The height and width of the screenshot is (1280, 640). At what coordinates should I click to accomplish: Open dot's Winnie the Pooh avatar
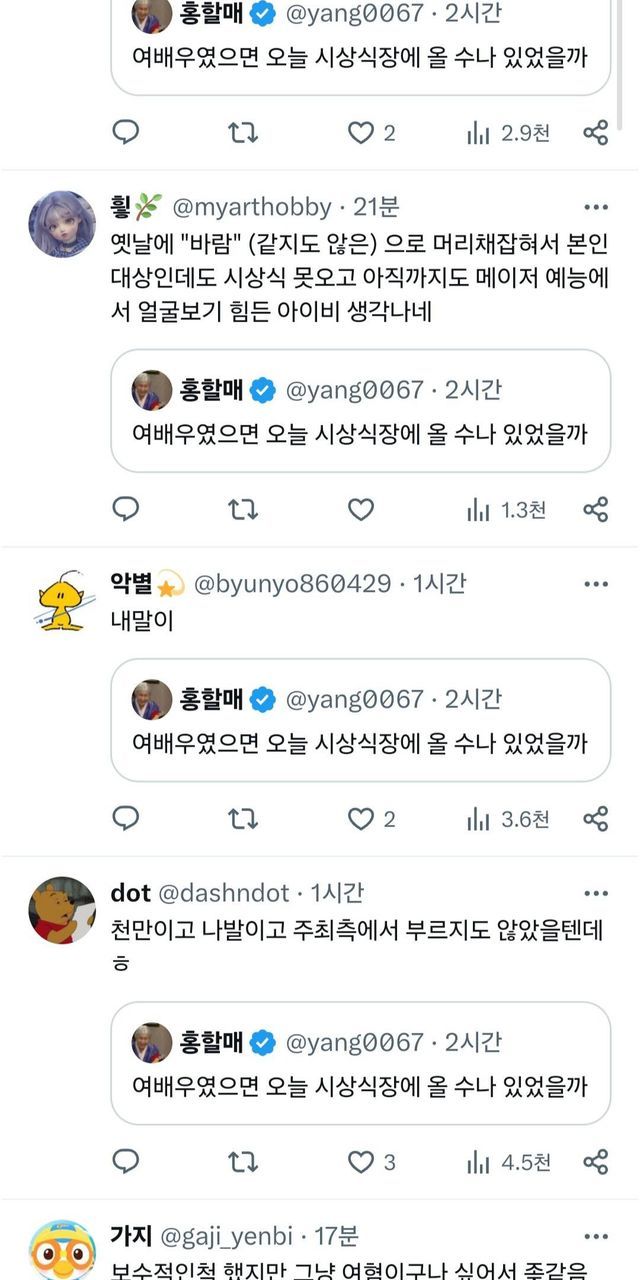click(x=62, y=912)
